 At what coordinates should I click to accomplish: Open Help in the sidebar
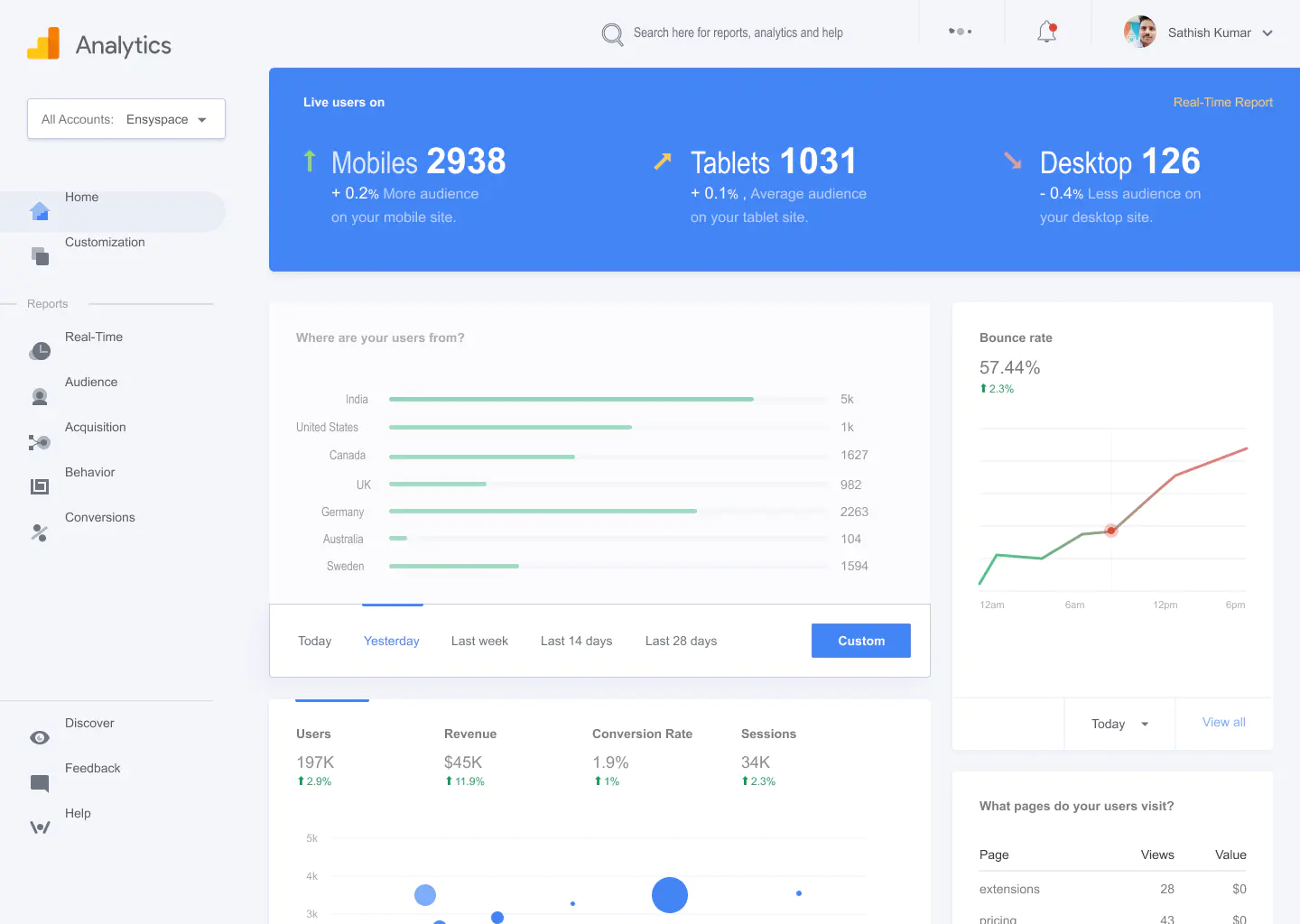click(x=78, y=813)
